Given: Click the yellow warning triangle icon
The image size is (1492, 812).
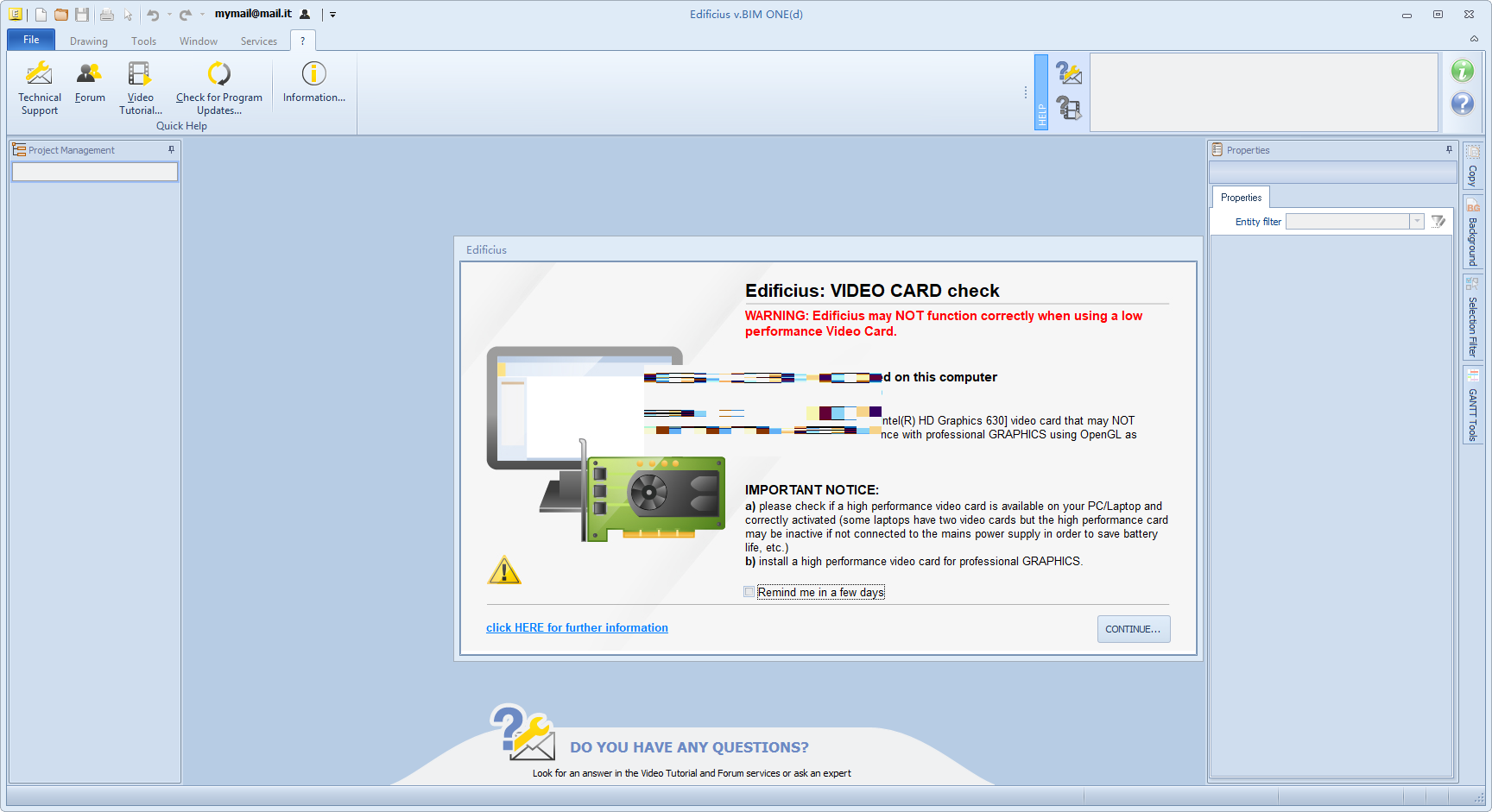Looking at the screenshot, I should [x=504, y=570].
